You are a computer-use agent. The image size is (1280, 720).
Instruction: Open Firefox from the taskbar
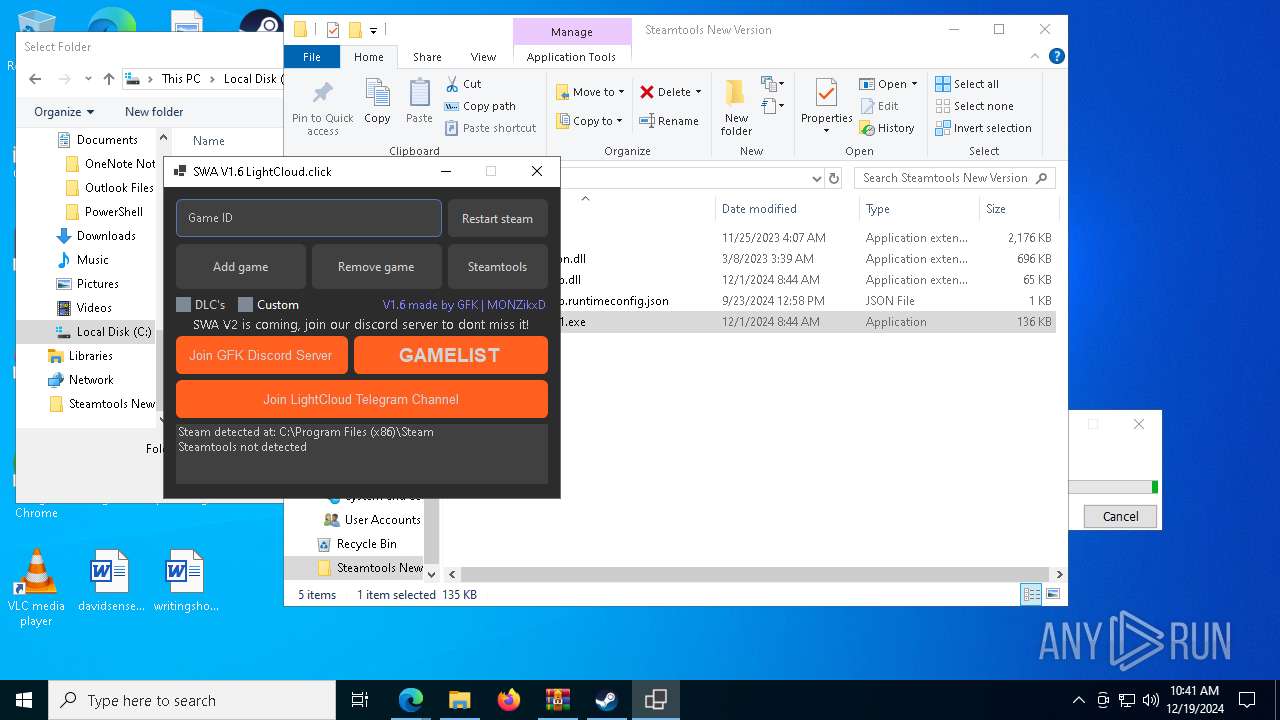coord(509,700)
